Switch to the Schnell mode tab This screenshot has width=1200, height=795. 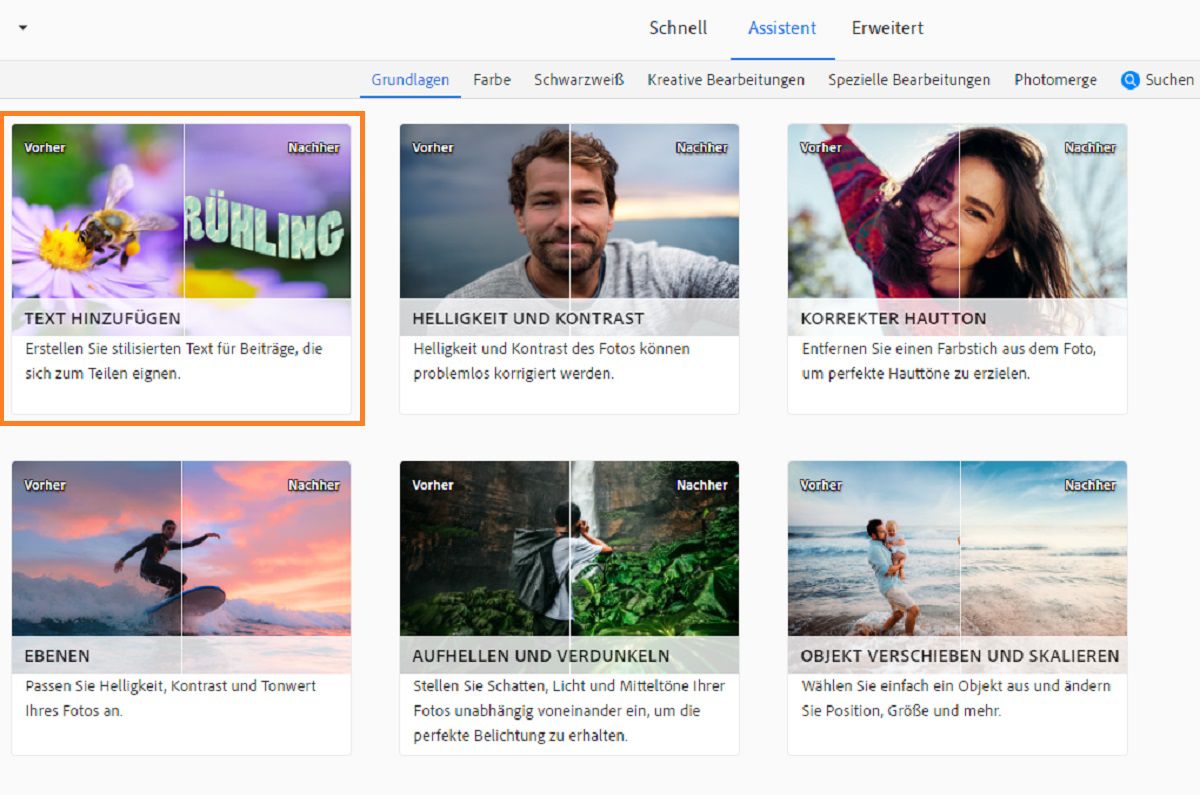pos(678,28)
